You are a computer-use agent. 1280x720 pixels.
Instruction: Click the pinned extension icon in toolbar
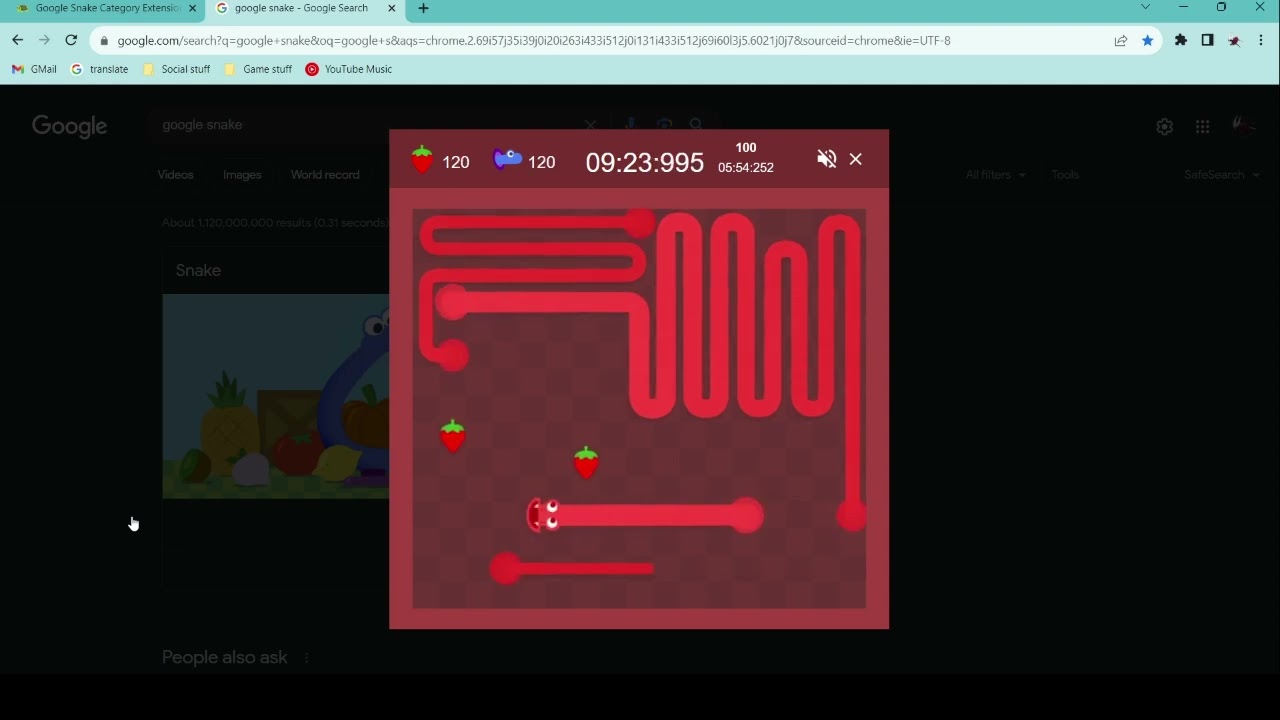pyautogui.click(x=1235, y=41)
